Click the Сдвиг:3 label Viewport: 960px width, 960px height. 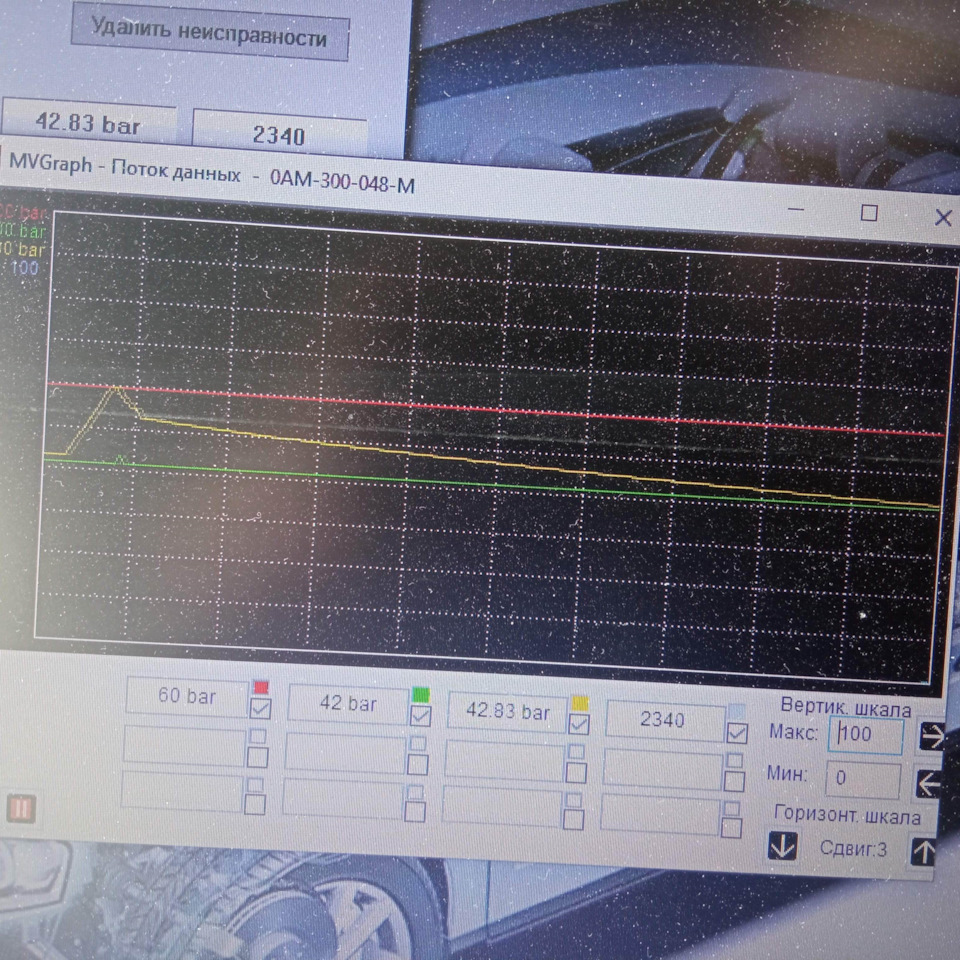coord(853,849)
